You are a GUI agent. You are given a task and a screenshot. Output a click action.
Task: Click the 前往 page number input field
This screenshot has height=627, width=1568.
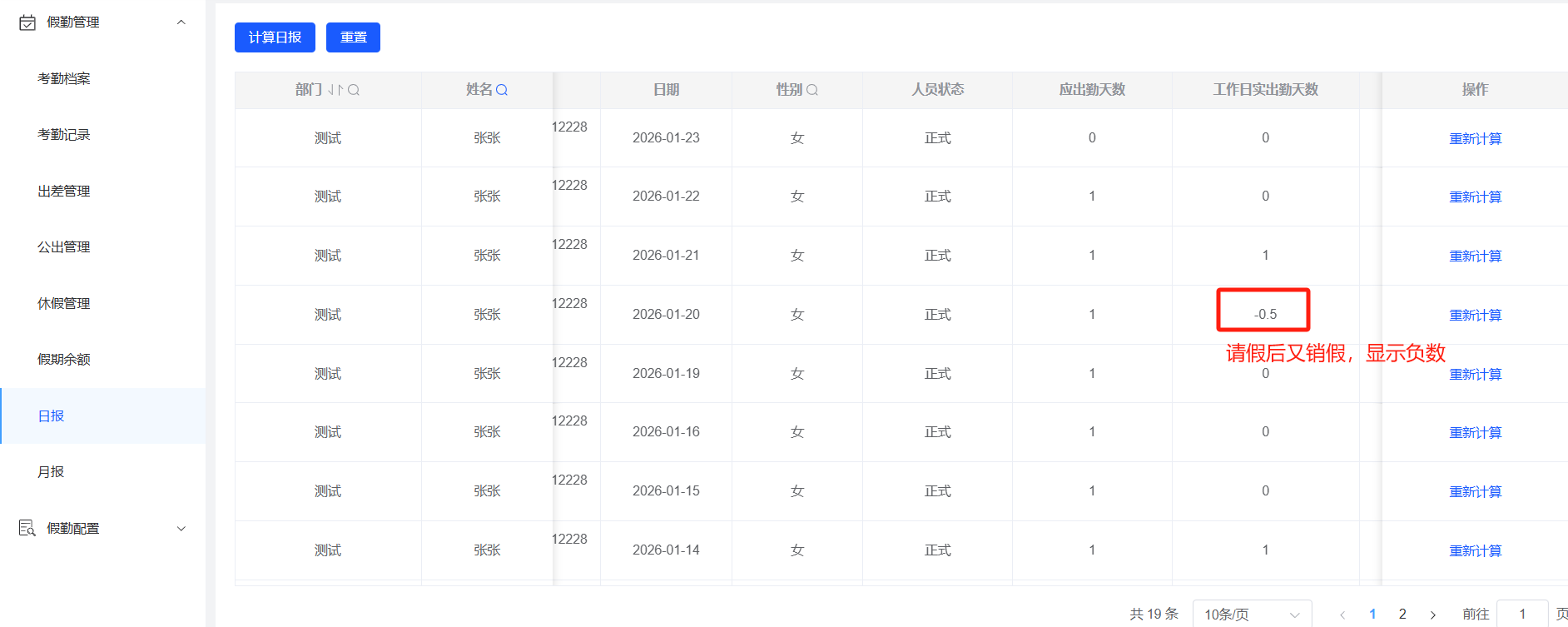[x=1521, y=614]
